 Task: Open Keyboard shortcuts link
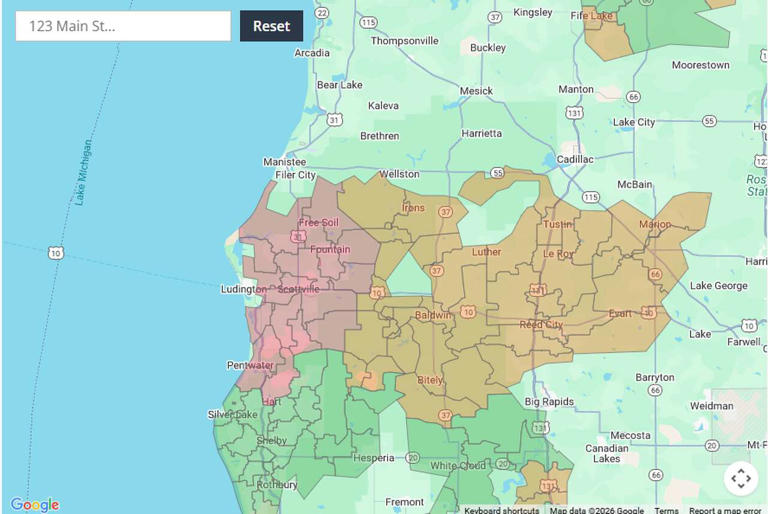(502, 510)
